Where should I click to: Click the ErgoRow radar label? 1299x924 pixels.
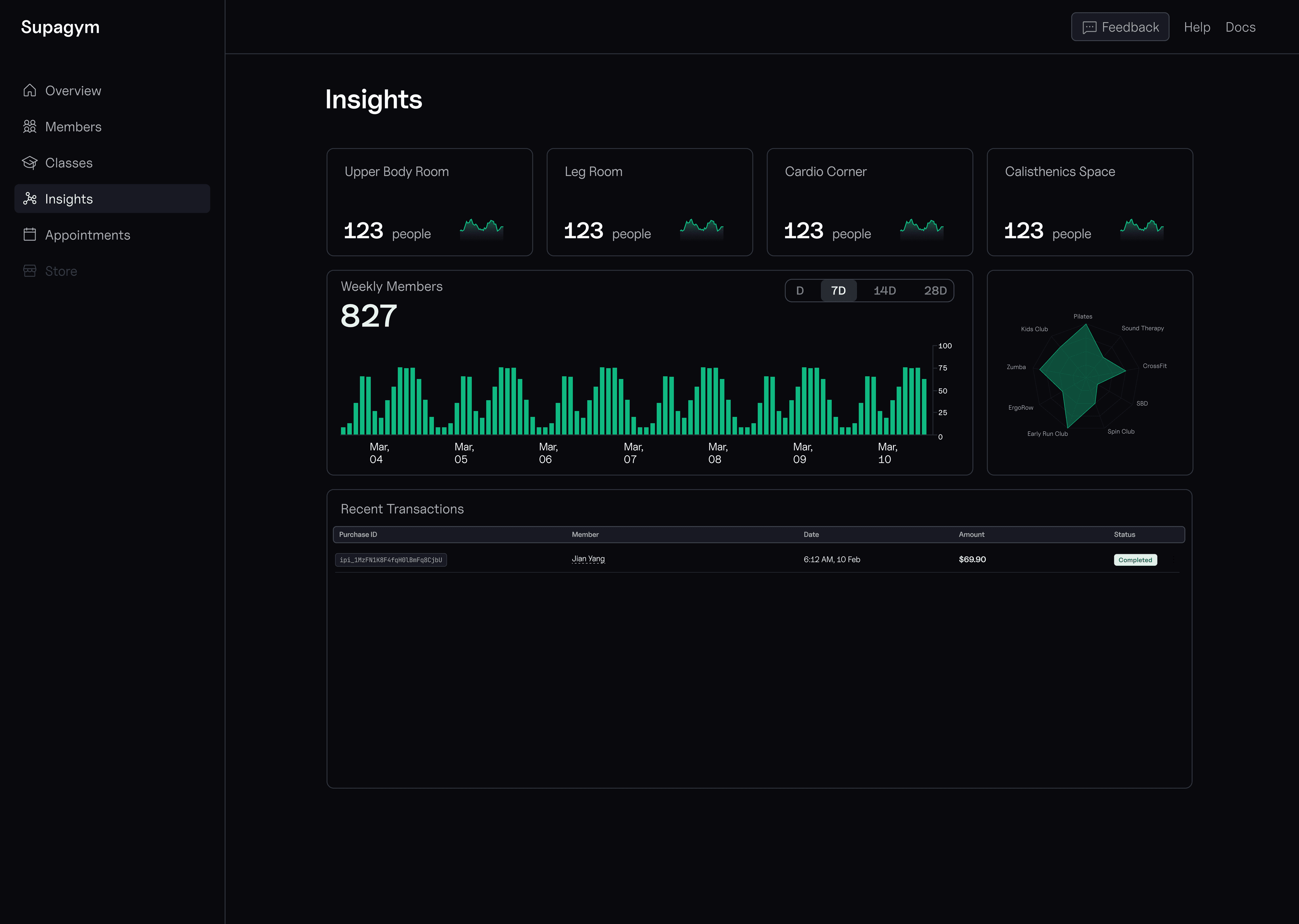(x=1021, y=407)
